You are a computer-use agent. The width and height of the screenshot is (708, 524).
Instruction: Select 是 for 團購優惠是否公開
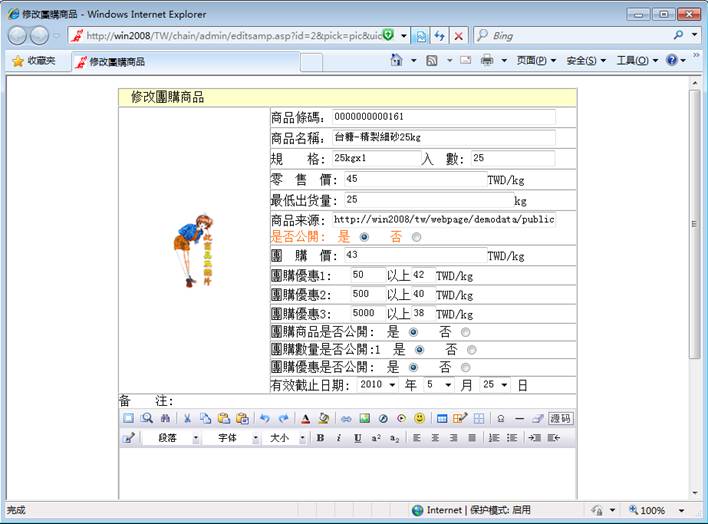coord(420,367)
